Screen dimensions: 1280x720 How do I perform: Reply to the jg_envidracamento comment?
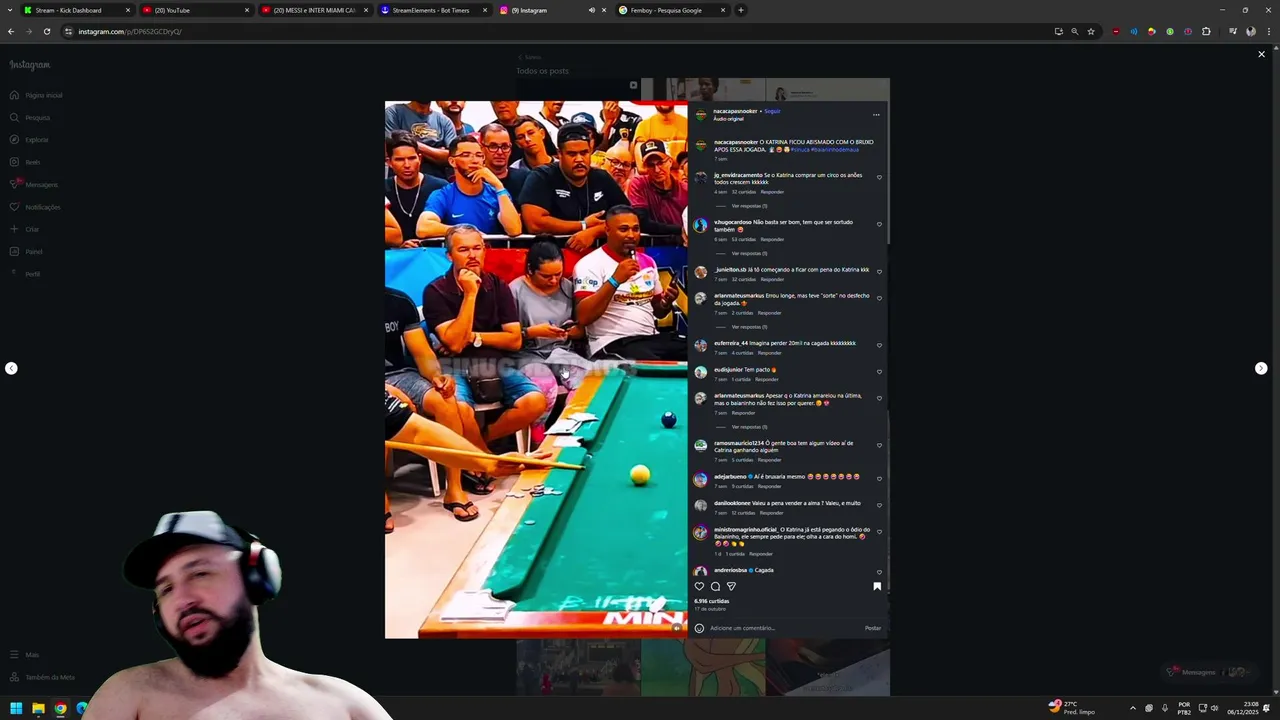tap(772, 192)
